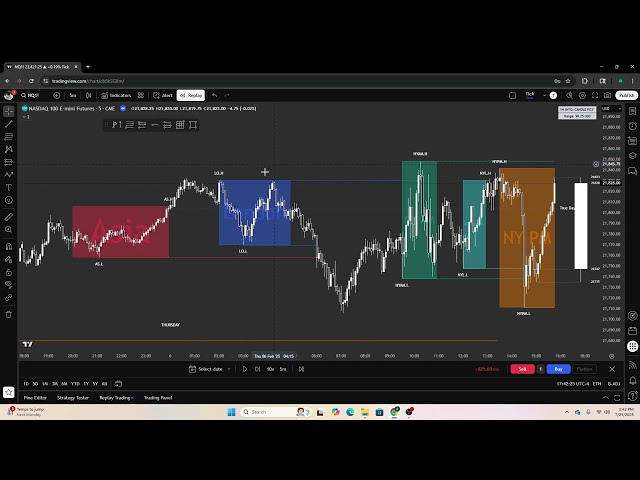The height and width of the screenshot is (480, 640).
Task: Play the bar replay
Action: (x=245, y=369)
